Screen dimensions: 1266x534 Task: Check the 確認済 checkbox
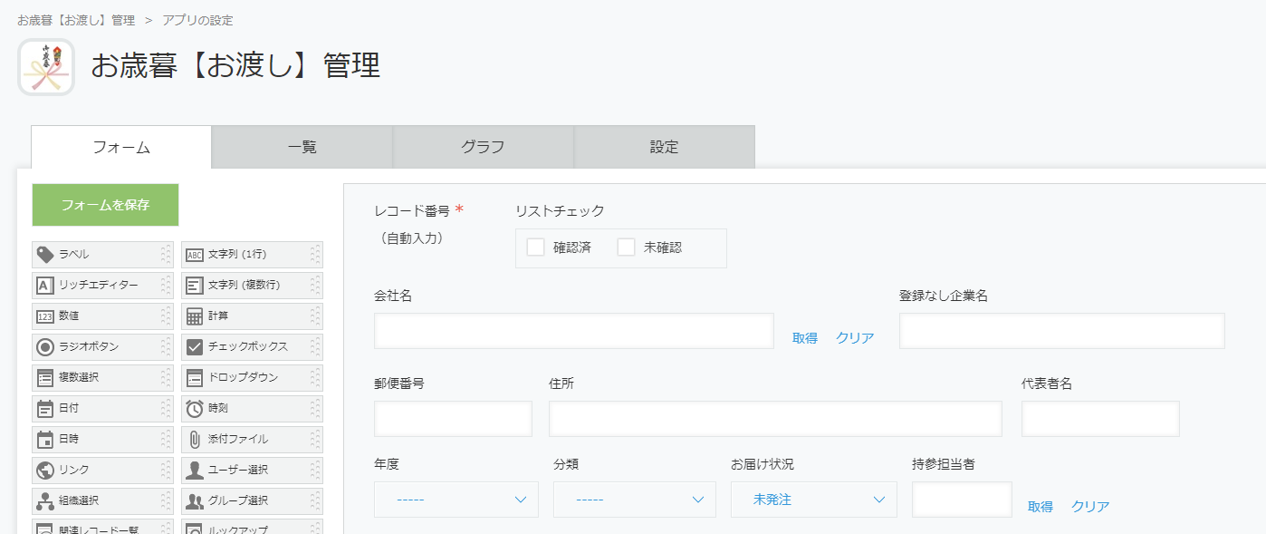(x=536, y=247)
